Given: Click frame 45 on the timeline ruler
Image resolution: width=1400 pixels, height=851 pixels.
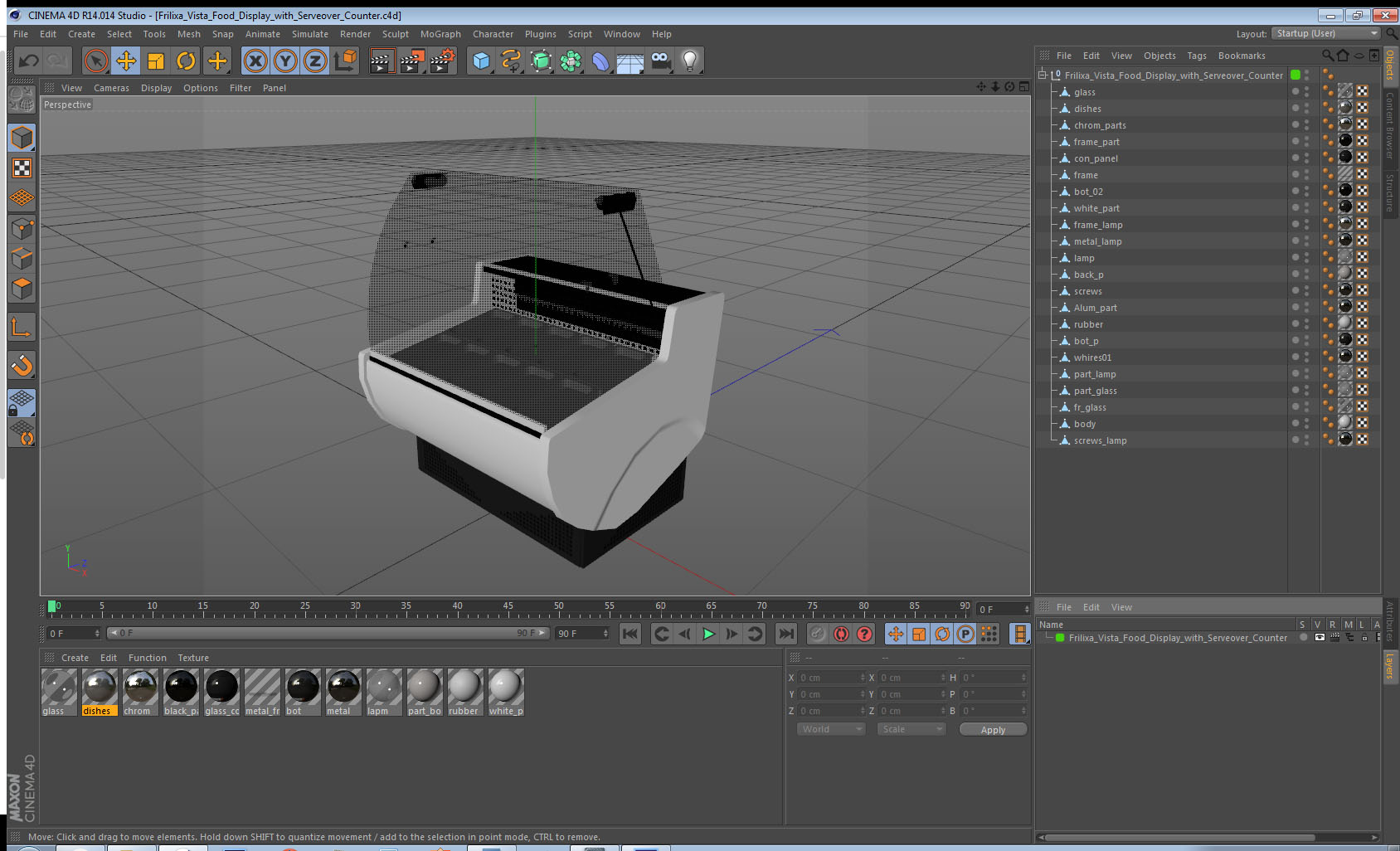Looking at the screenshot, I should (508, 607).
